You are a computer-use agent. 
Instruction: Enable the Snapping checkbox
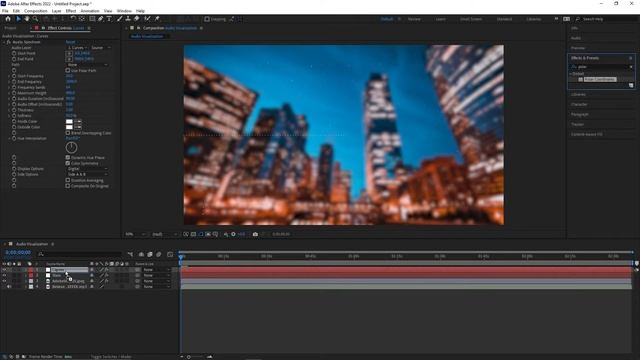[207, 19]
